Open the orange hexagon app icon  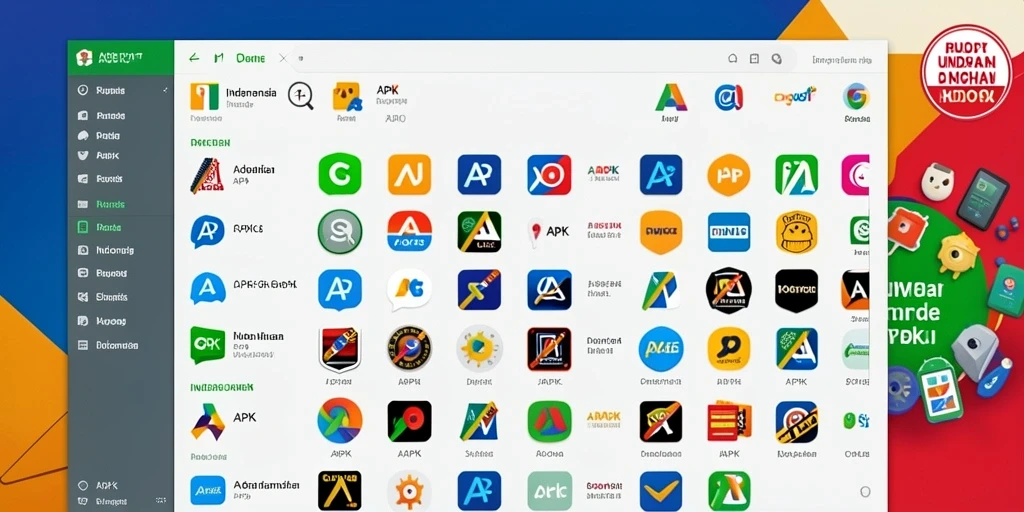click(x=661, y=232)
